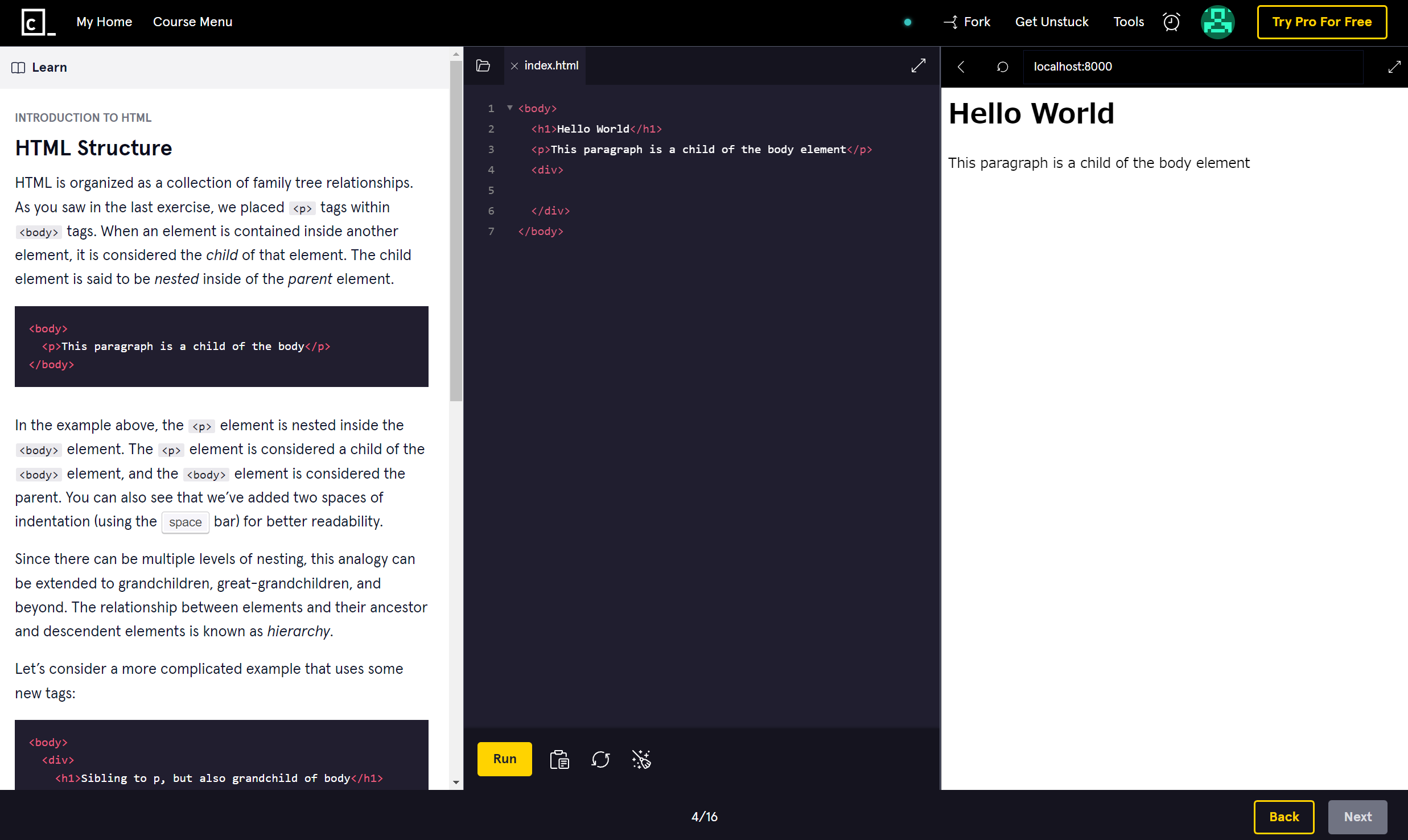Open the Tools menu
This screenshot has width=1408, height=840.
[1129, 22]
